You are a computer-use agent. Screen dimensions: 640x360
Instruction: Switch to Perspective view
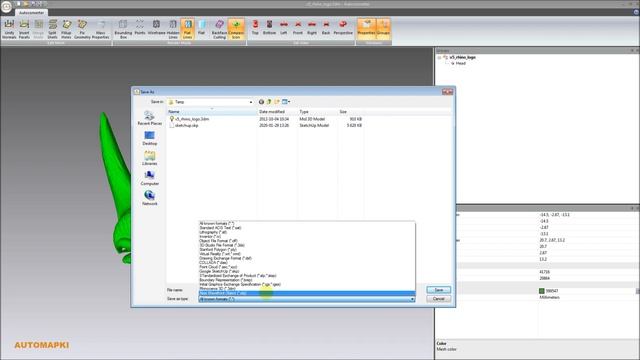tap(343, 27)
